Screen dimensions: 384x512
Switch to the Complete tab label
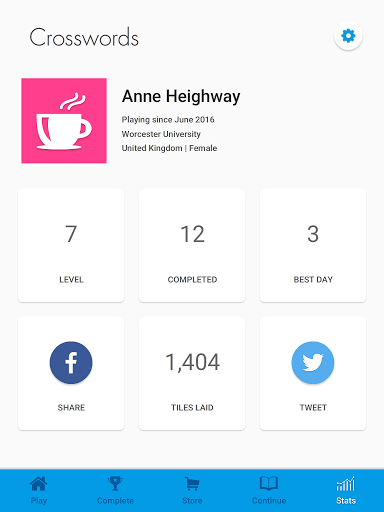115,501
